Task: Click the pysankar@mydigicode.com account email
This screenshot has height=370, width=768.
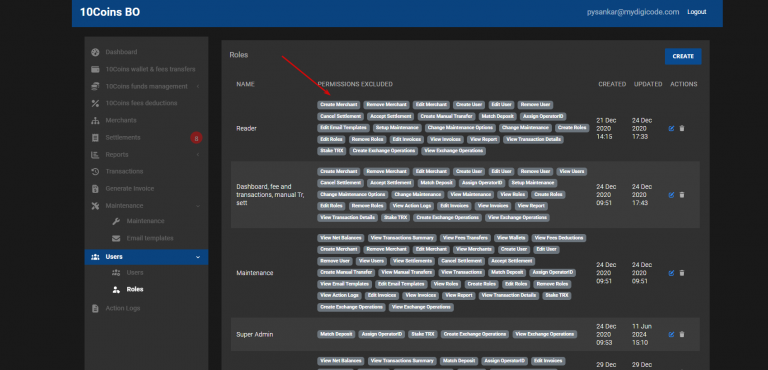Action: click(x=633, y=12)
